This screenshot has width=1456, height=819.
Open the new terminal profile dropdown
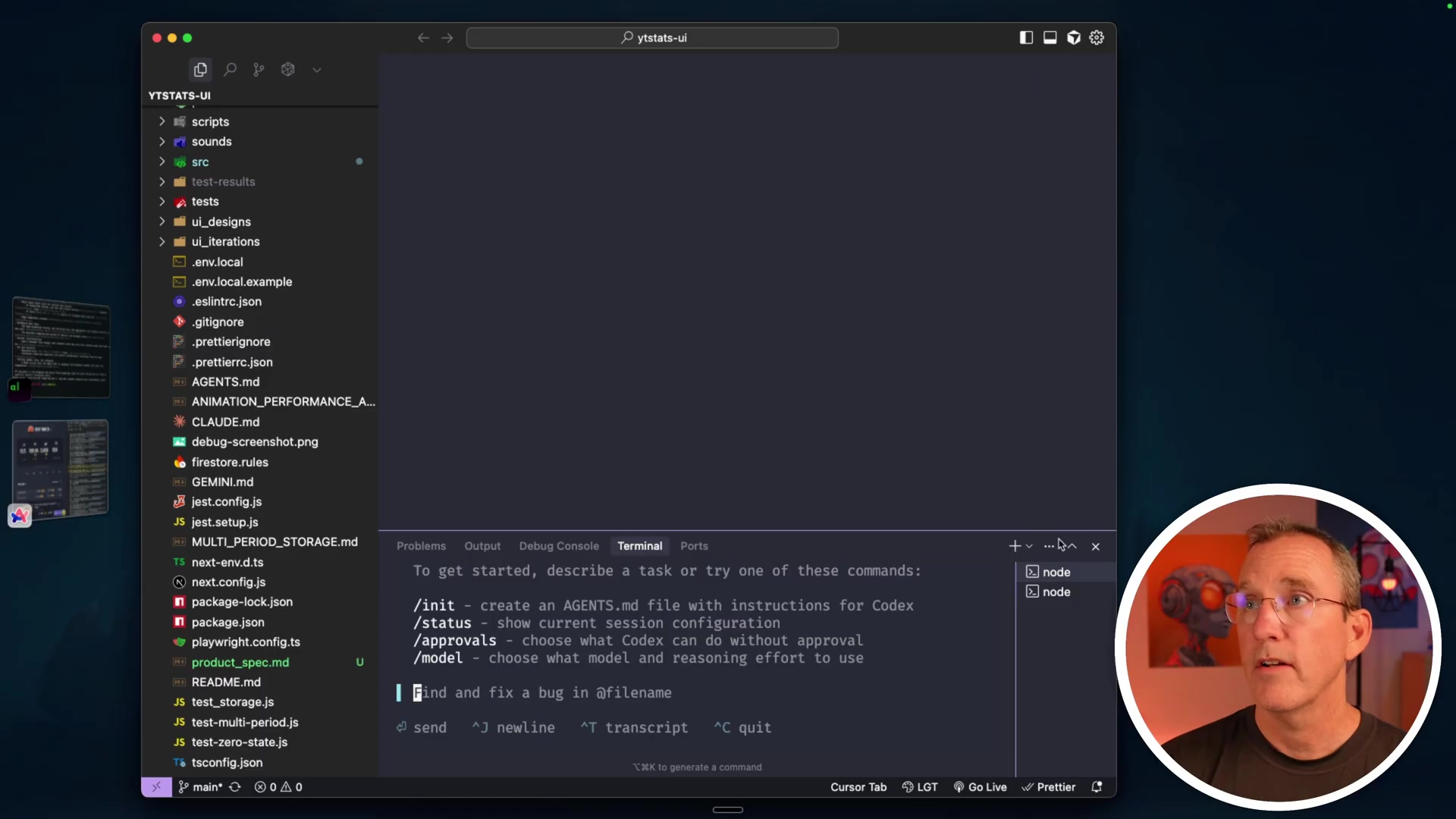click(x=1029, y=546)
